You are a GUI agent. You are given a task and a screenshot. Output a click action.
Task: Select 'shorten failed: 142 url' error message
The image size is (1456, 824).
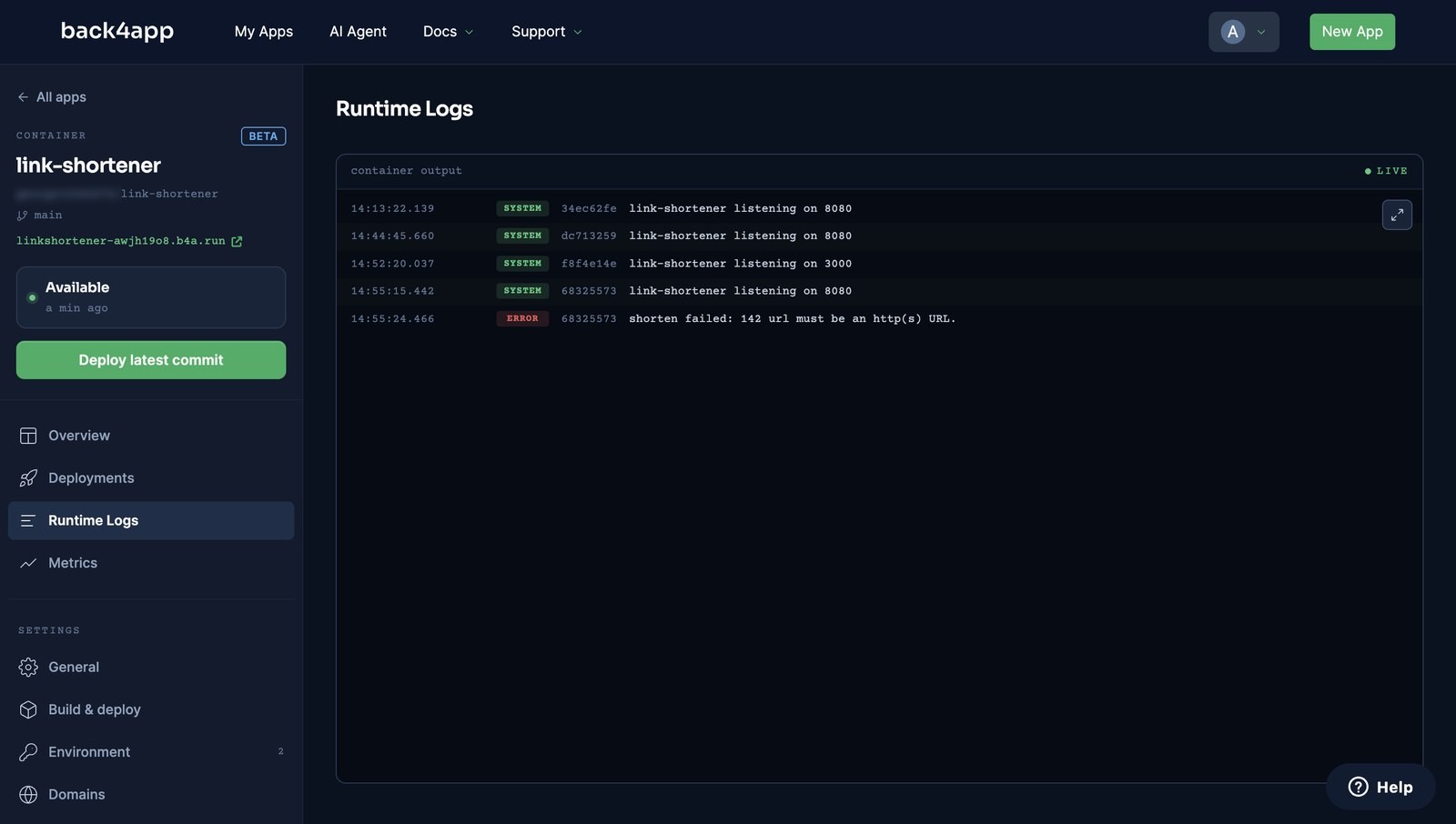793,318
